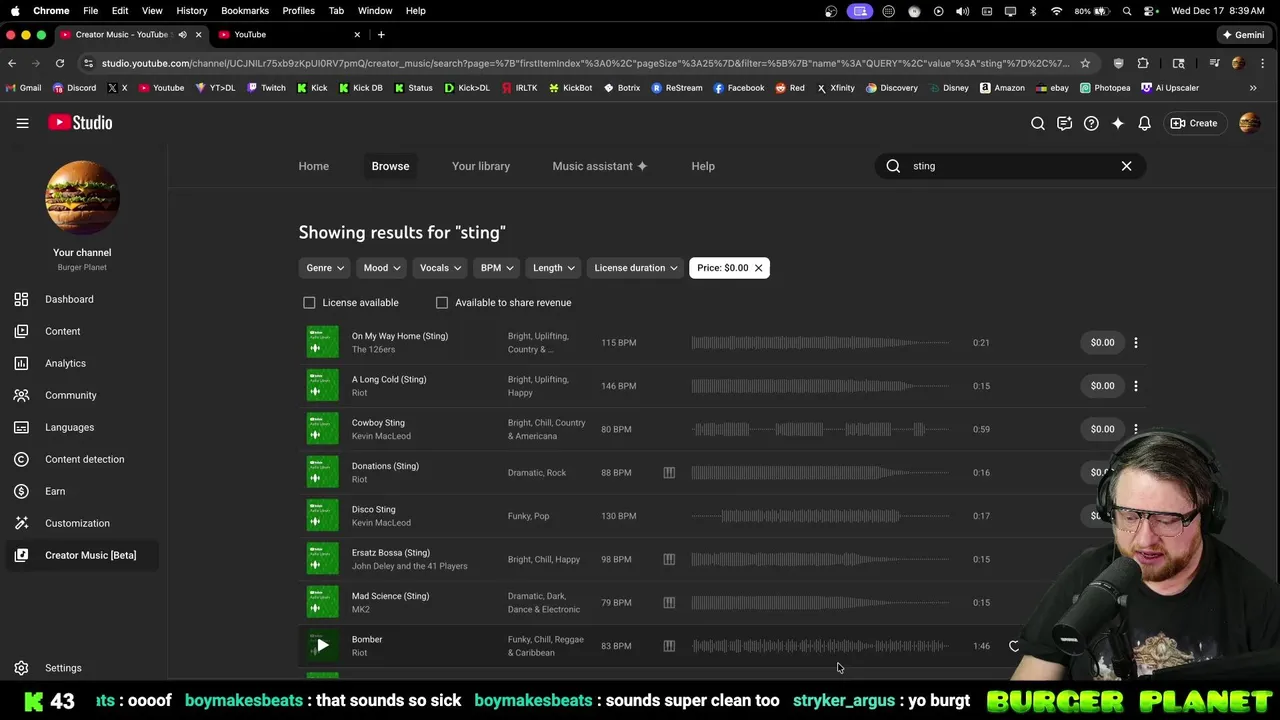Toggle License available checkbox
The width and height of the screenshot is (1280, 720).
309,303
